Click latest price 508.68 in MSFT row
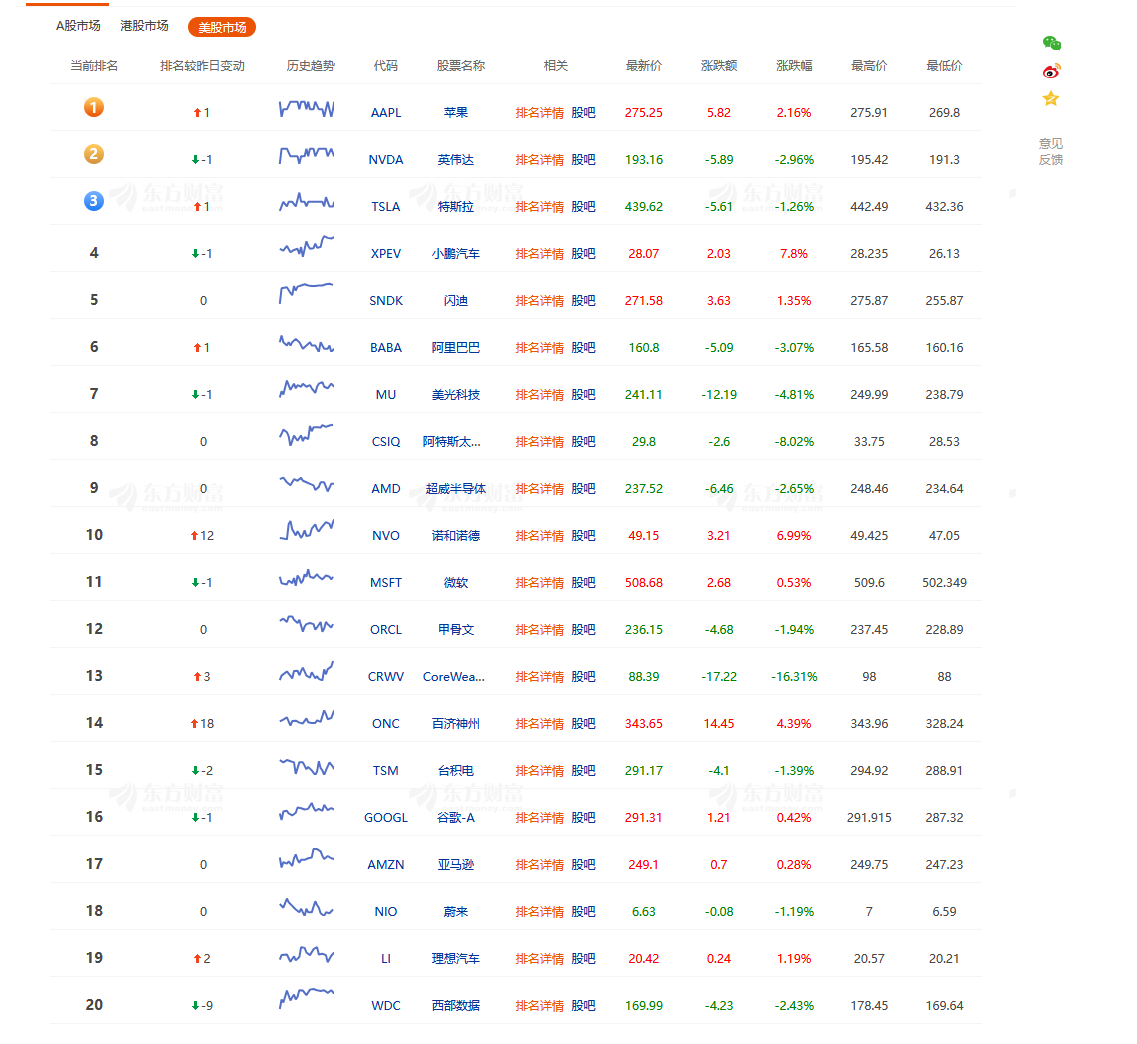 tap(644, 583)
